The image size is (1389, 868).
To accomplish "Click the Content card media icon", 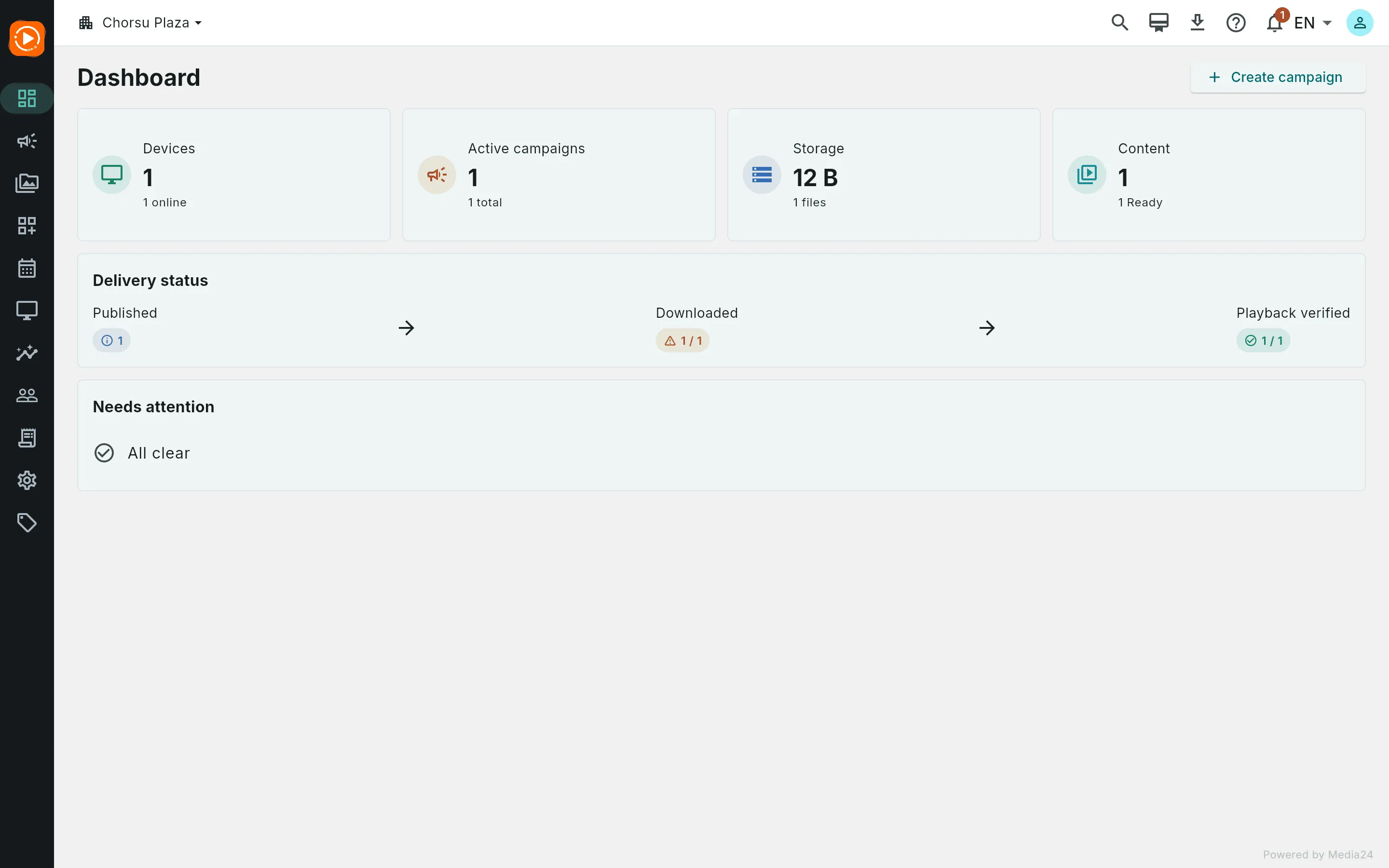I will (1087, 175).
